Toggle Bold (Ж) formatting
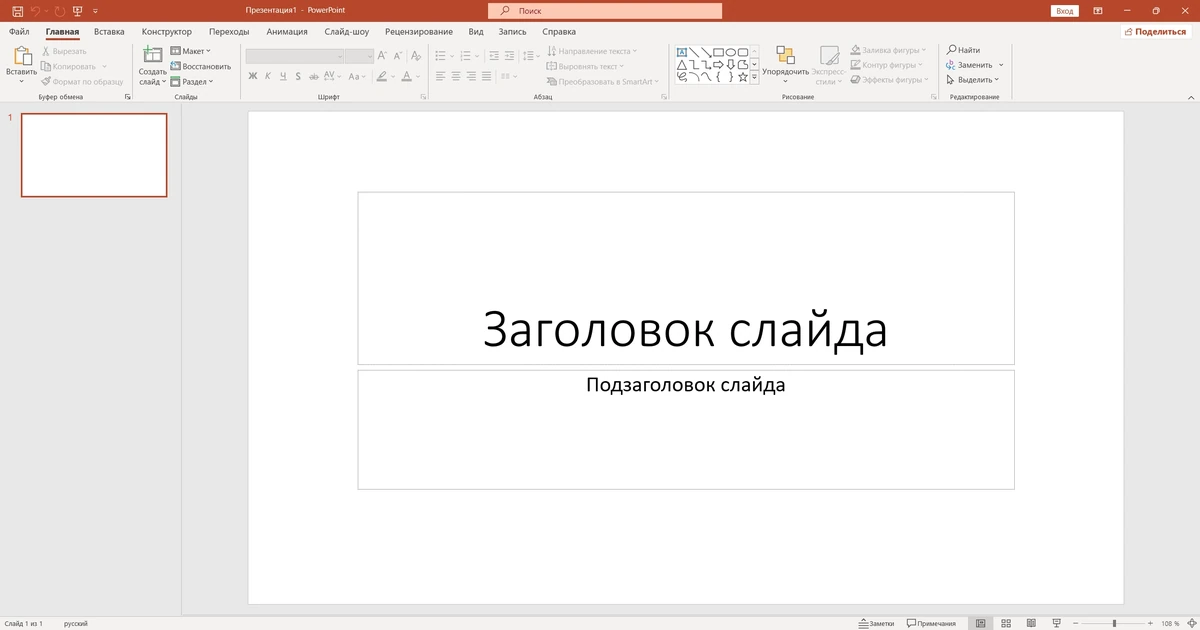This screenshot has height=630, width=1200. click(253, 76)
